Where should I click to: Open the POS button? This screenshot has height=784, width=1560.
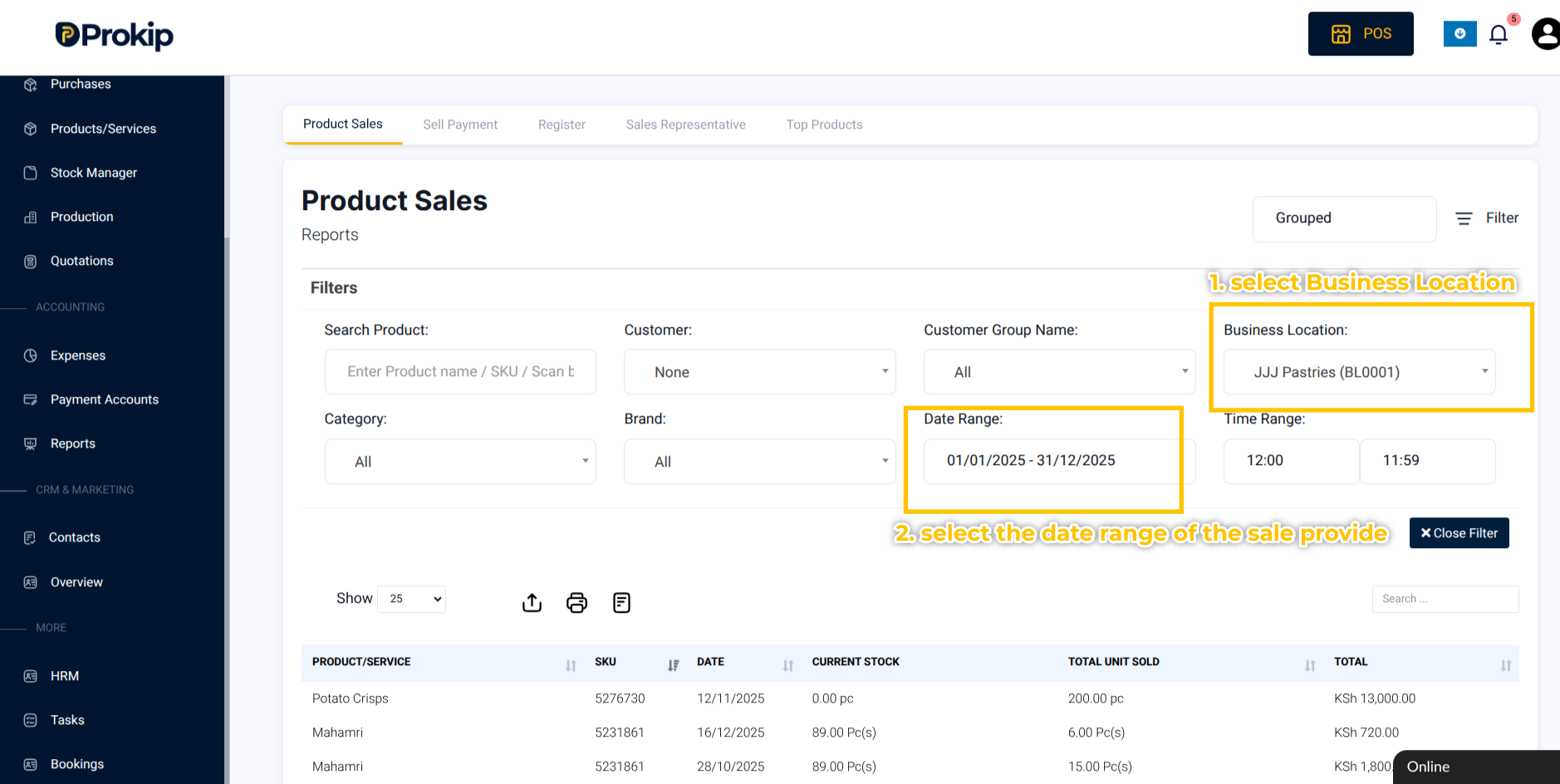(x=1361, y=34)
